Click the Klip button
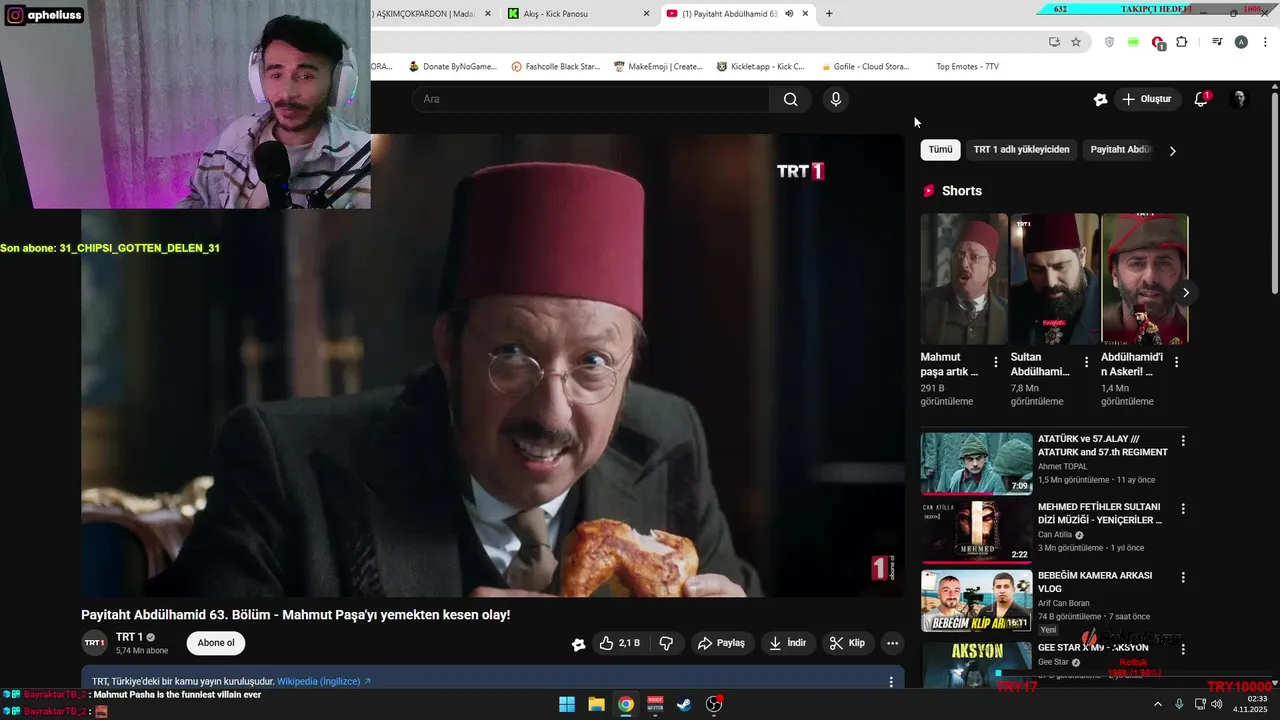This screenshot has width=1280, height=720. 848,643
